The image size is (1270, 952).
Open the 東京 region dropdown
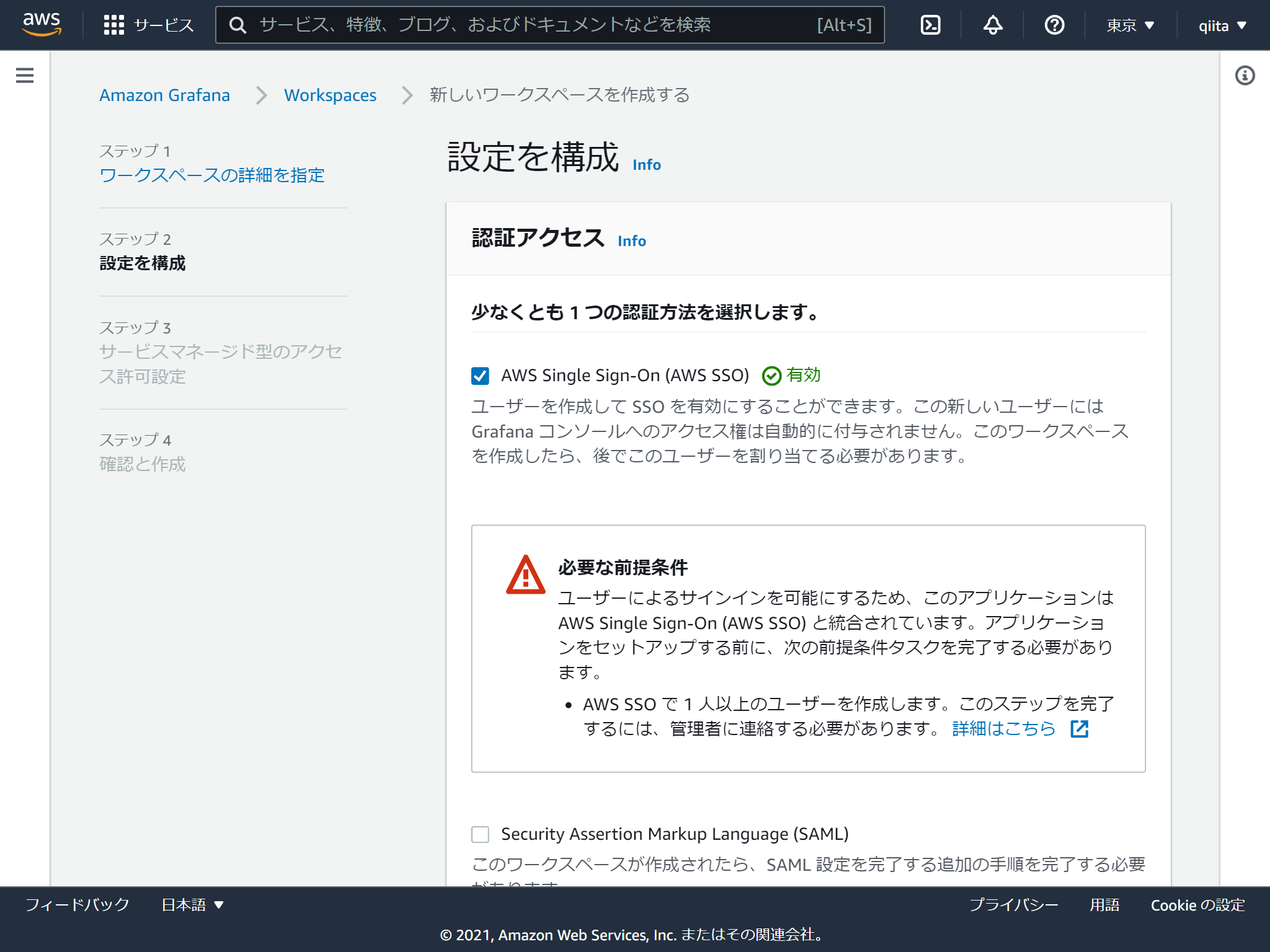(1130, 25)
